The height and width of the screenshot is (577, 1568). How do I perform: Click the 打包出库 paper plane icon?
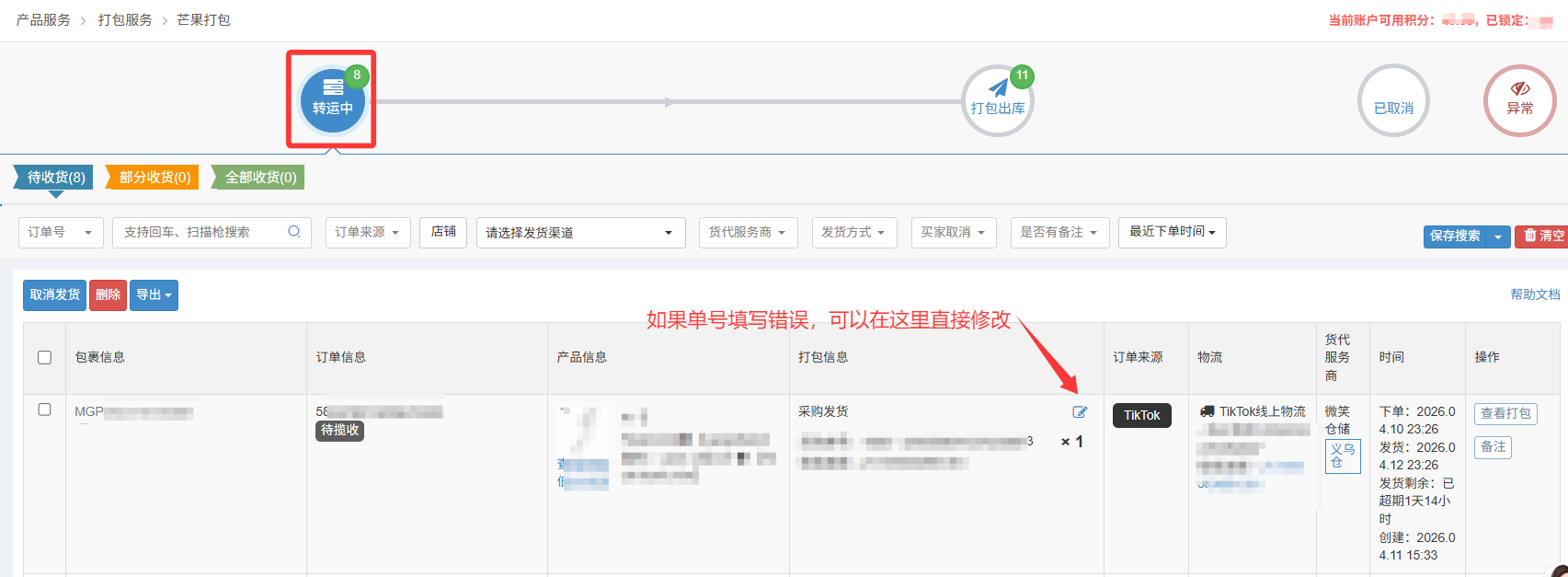click(x=998, y=89)
